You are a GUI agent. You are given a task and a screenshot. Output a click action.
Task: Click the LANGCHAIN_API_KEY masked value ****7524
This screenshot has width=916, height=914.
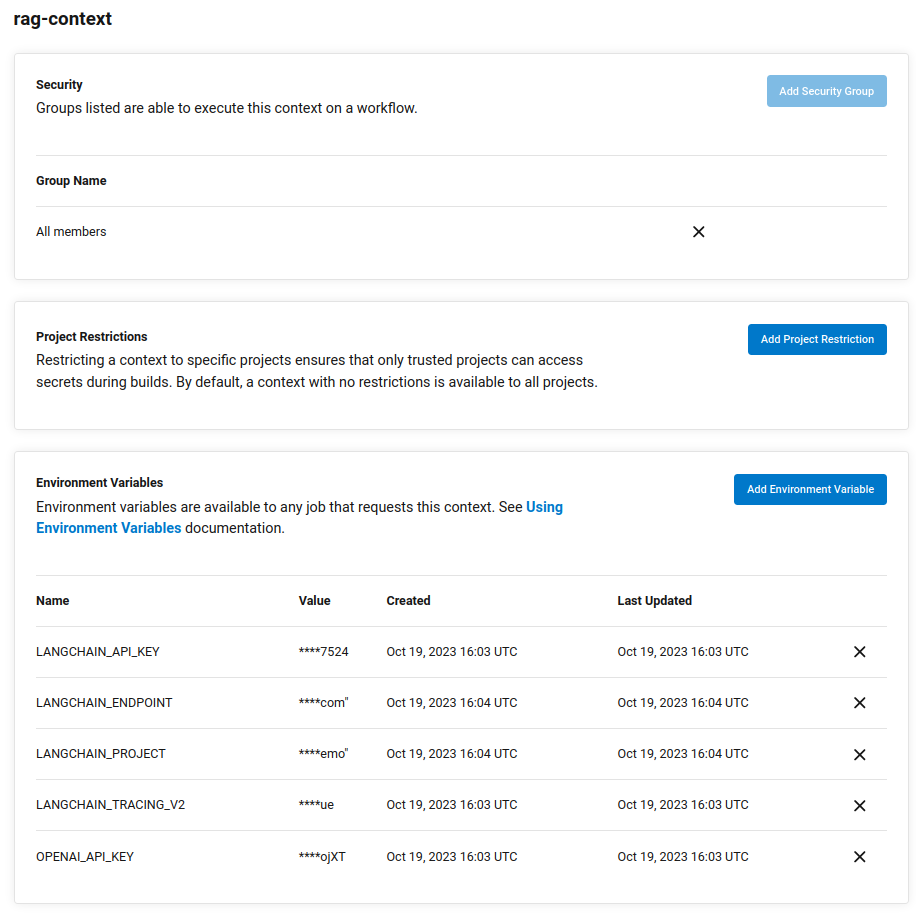click(323, 652)
